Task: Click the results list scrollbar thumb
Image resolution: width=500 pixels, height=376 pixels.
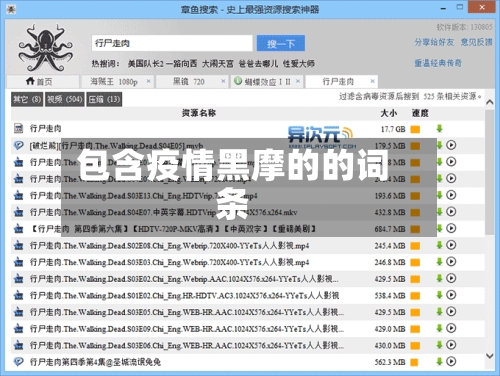Action: coord(489,172)
